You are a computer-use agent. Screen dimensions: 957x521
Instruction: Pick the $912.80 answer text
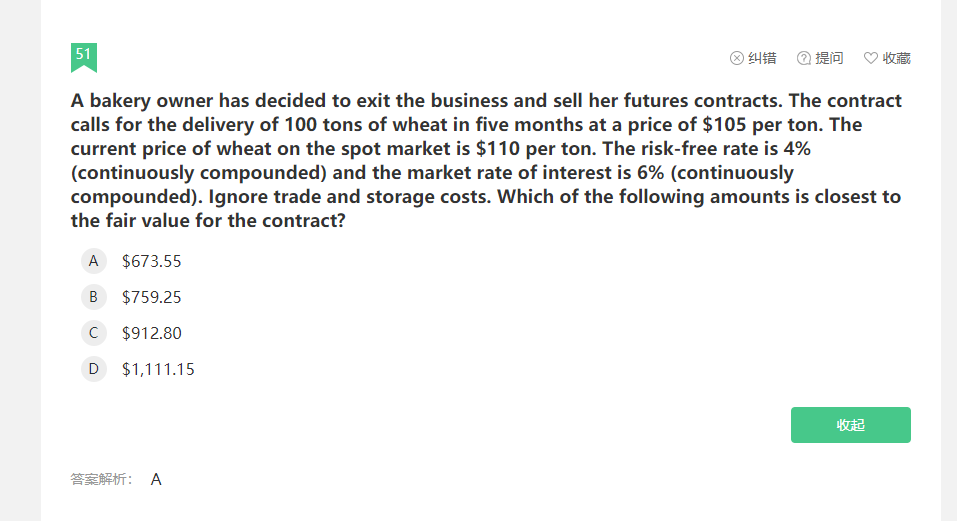point(152,333)
